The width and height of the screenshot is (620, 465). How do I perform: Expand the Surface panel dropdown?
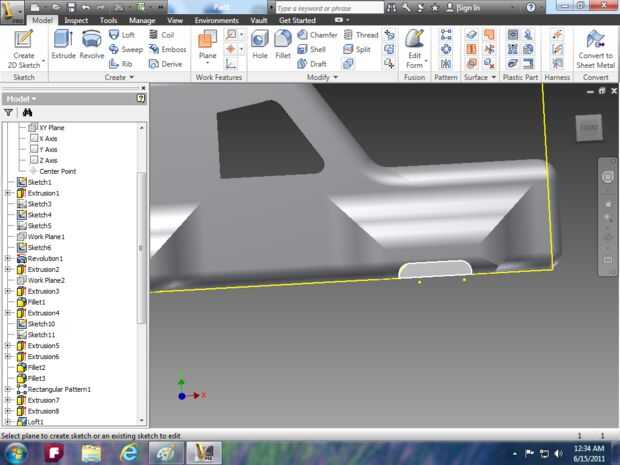pyautogui.click(x=480, y=77)
